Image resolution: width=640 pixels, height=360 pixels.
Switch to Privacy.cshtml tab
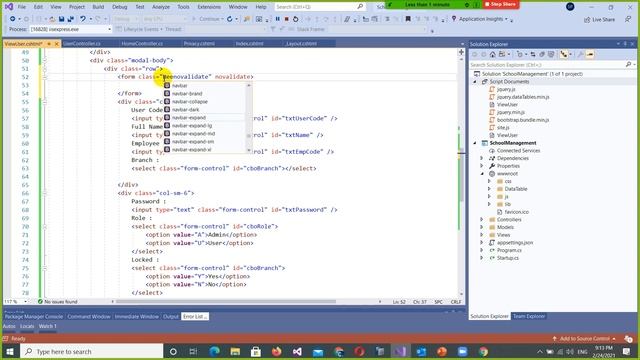pyautogui.click(x=199, y=43)
